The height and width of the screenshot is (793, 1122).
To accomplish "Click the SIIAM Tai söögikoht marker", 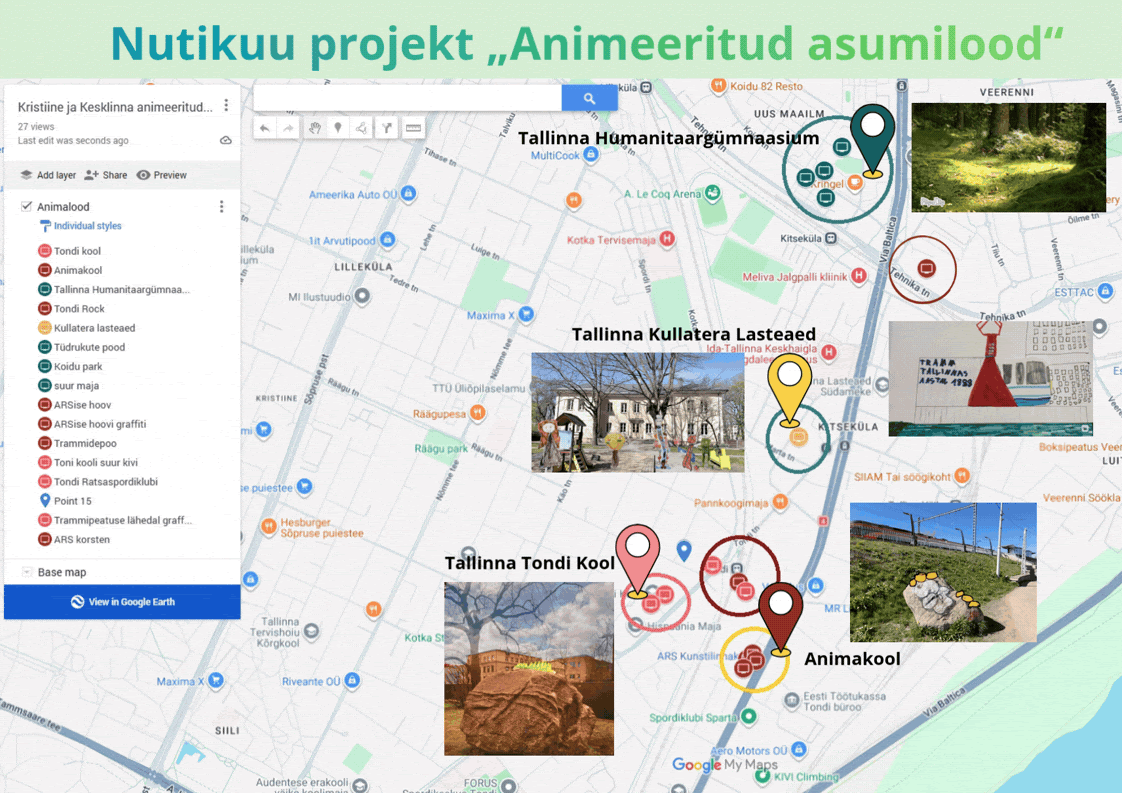I will 962,475.
